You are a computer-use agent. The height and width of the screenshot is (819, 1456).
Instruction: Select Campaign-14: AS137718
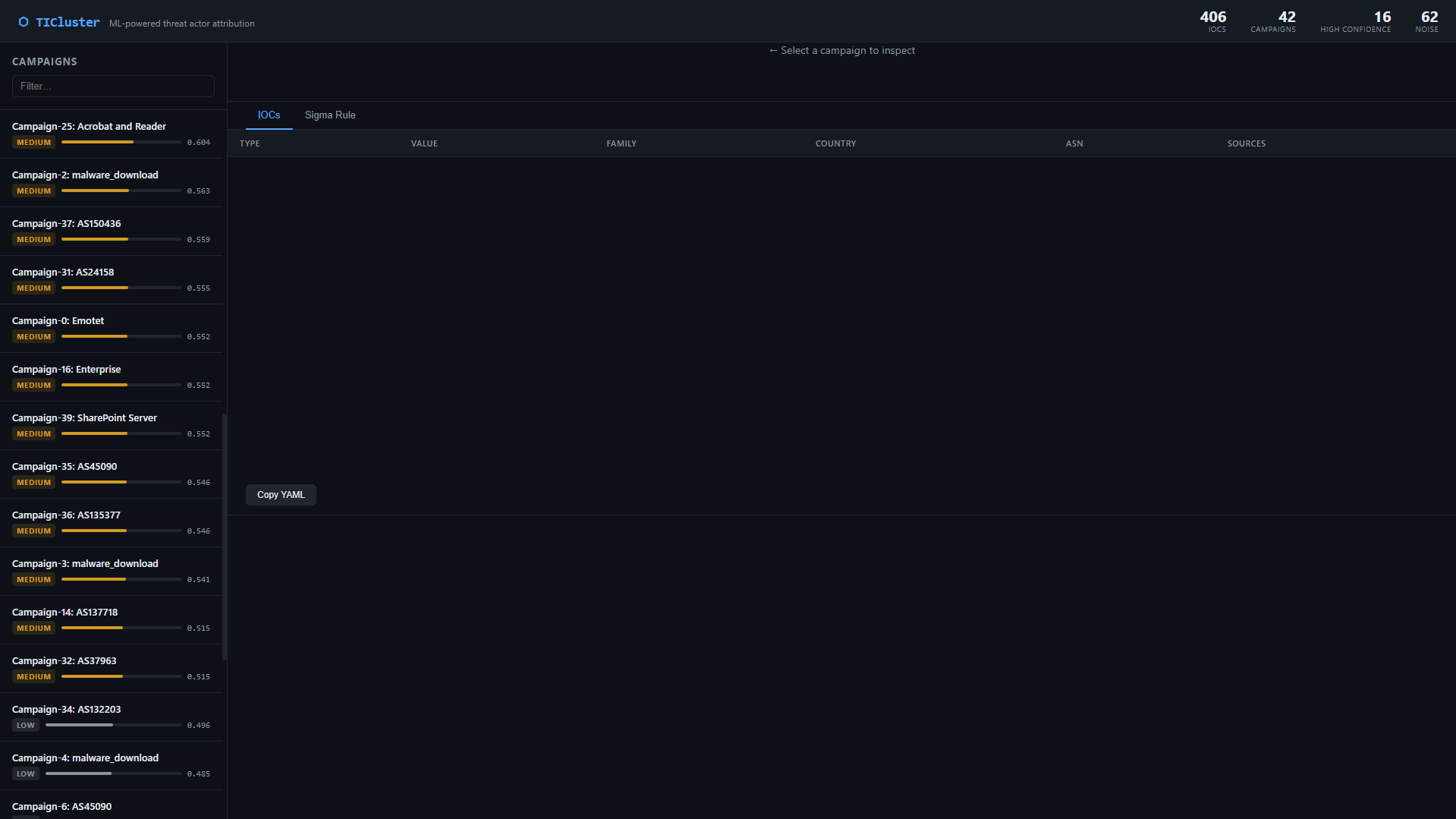(111, 620)
